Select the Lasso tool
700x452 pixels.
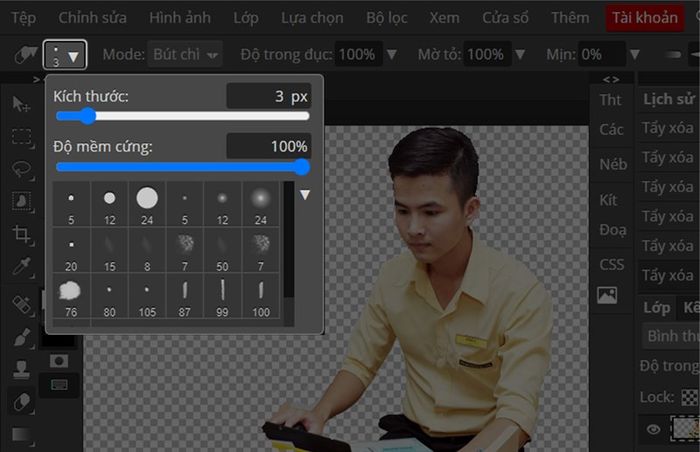[x=22, y=170]
